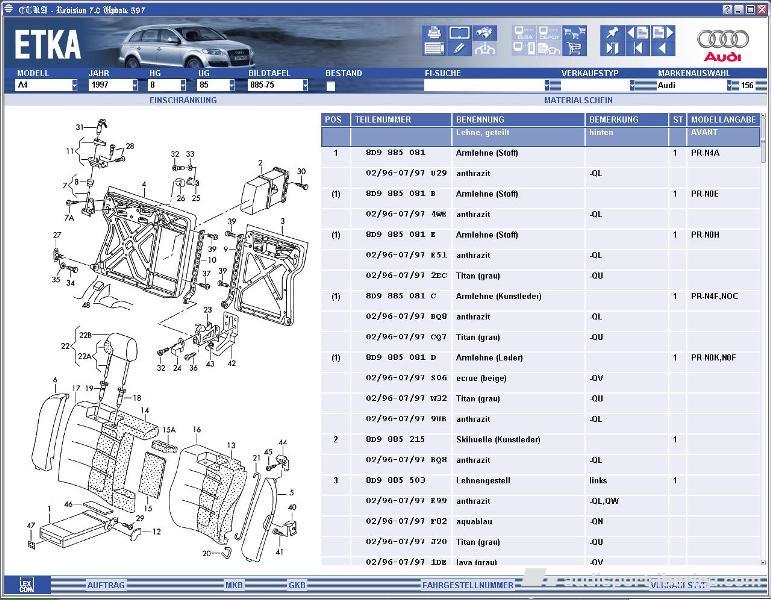This screenshot has width=771, height=600.
Task: Click the BENENNUNG column header
Action: 518,120
